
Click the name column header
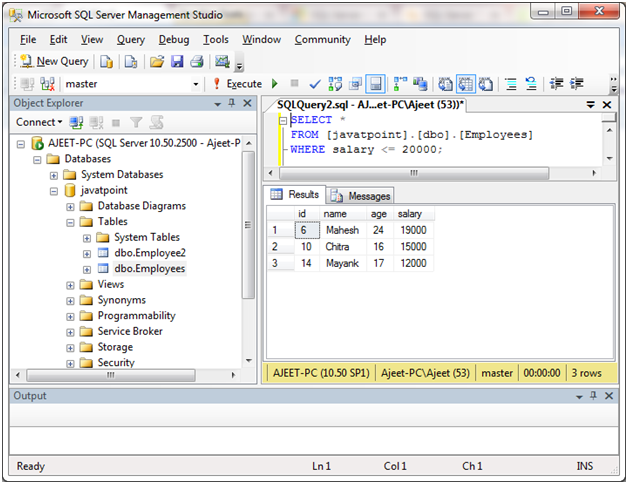click(343, 214)
